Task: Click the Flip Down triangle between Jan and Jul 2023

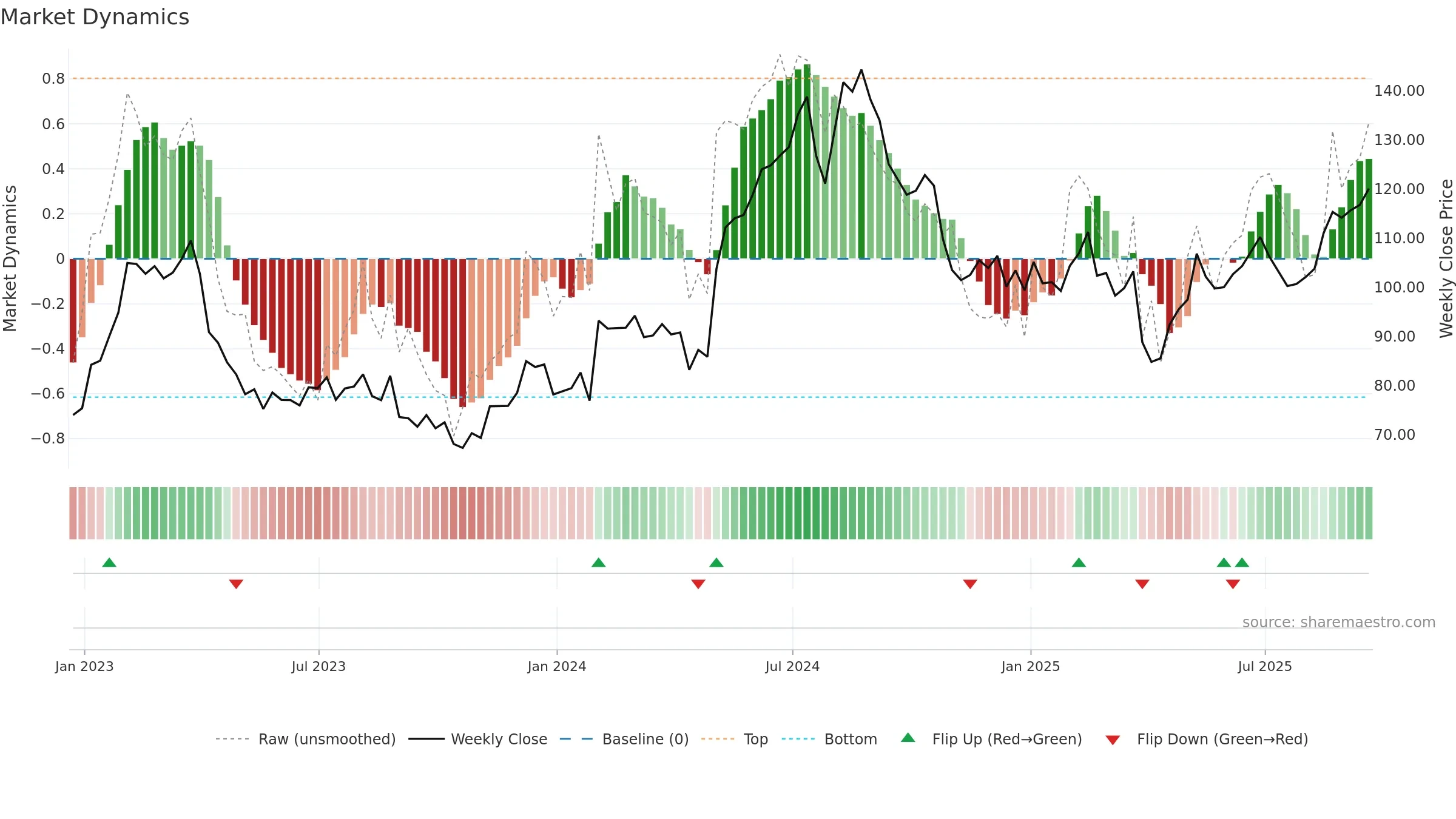Action: click(236, 584)
